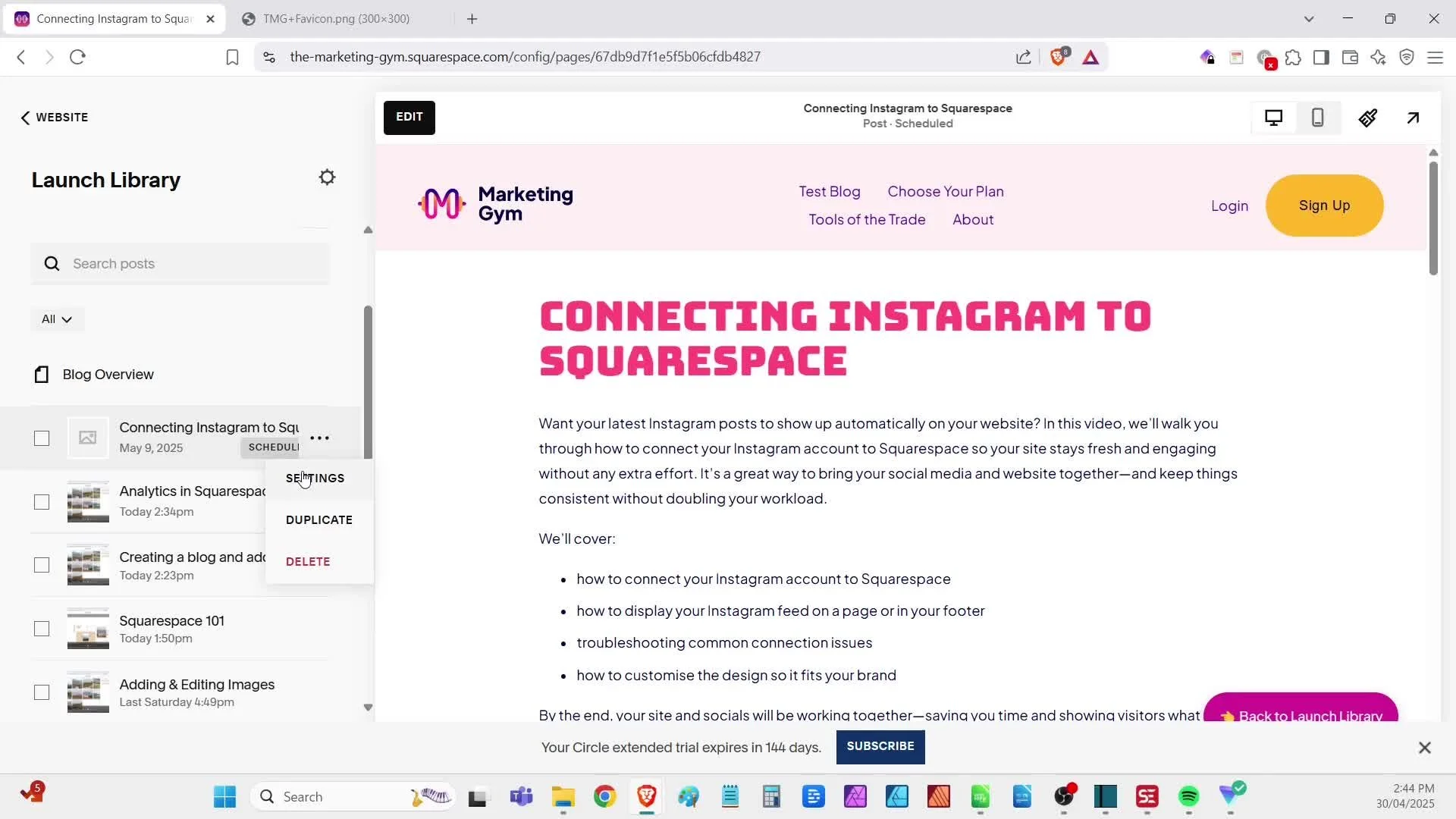This screenshot has height=819, width=1456.
Task: Open the three-dot menu for Connecting Instagram post
Action: (319, 438)
